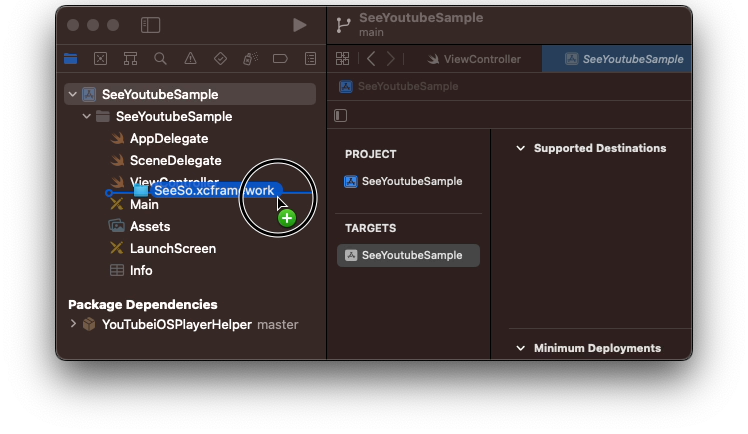The image size is (748, 434).
Task: Click the app icon of the target row
Action: (351, 256)
